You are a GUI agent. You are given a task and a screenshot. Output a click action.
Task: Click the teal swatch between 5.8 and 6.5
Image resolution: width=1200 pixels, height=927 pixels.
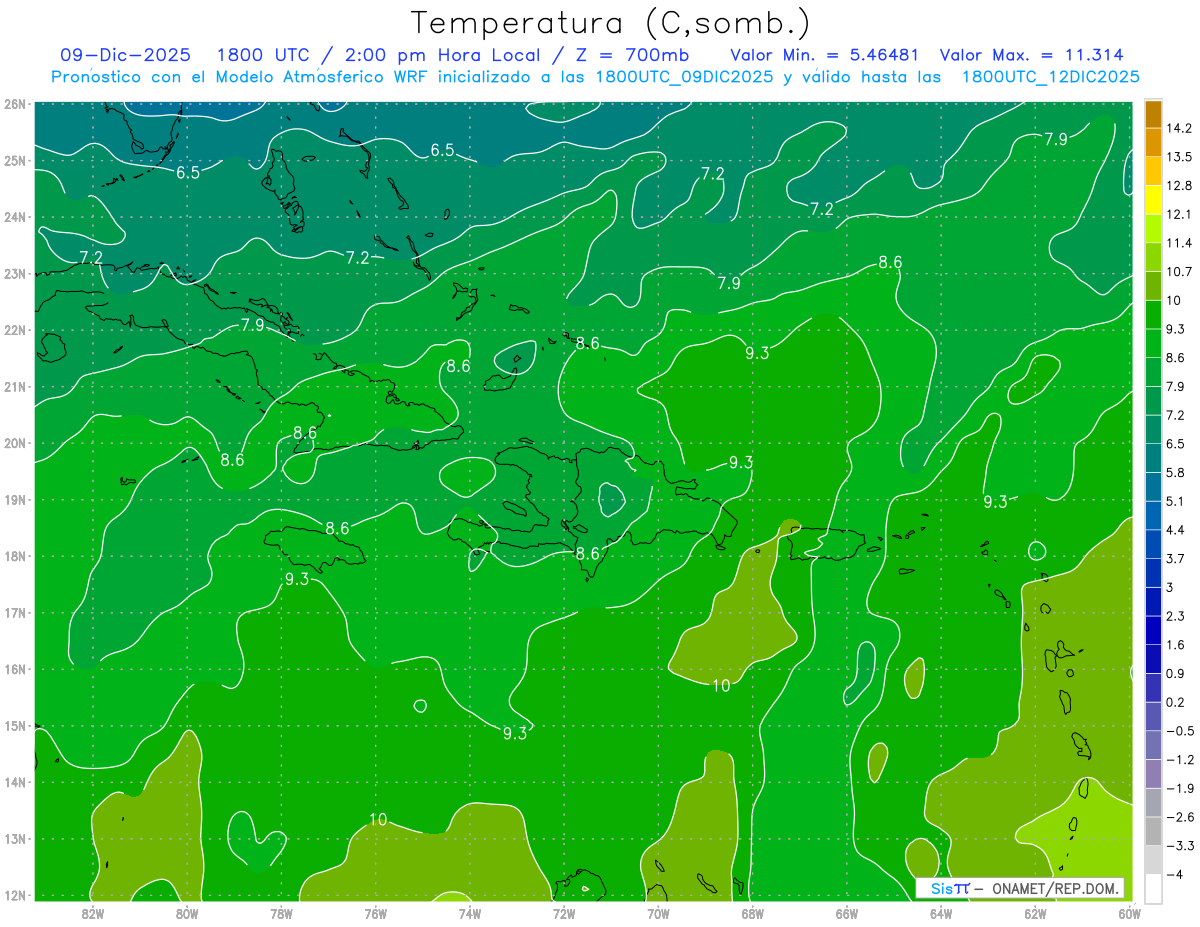pos(1153,457)
